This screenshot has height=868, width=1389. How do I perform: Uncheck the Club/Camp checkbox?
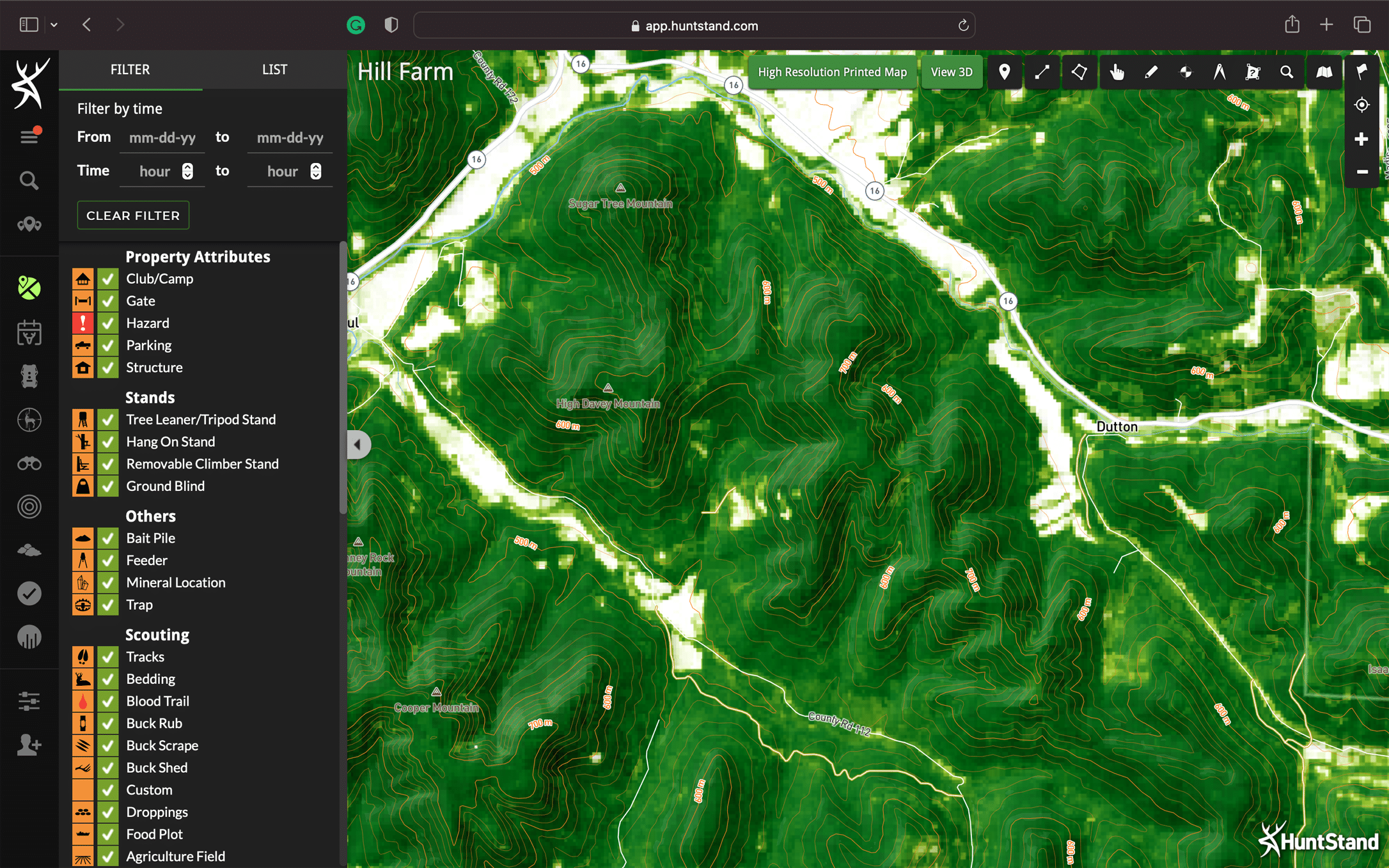click(108, 279)
